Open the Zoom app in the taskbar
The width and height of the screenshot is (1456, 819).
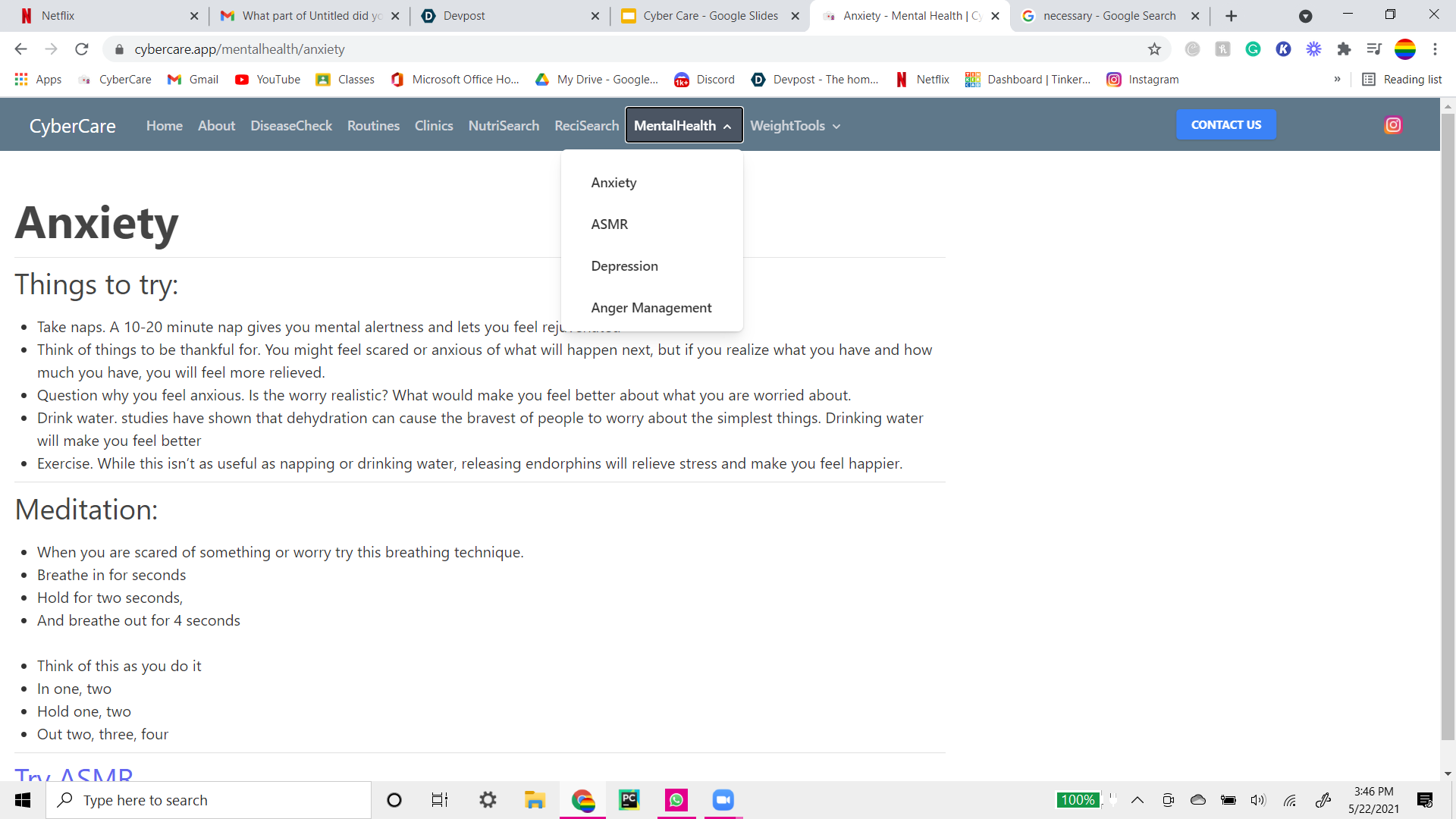(x=723, y=800)
